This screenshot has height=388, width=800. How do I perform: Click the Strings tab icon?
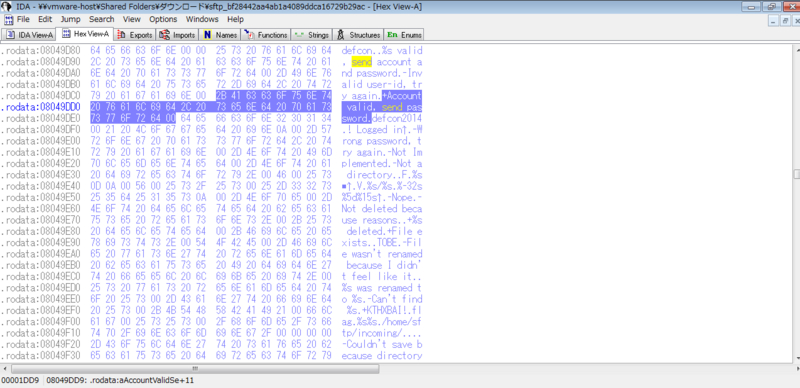click(x=299, y=35)
